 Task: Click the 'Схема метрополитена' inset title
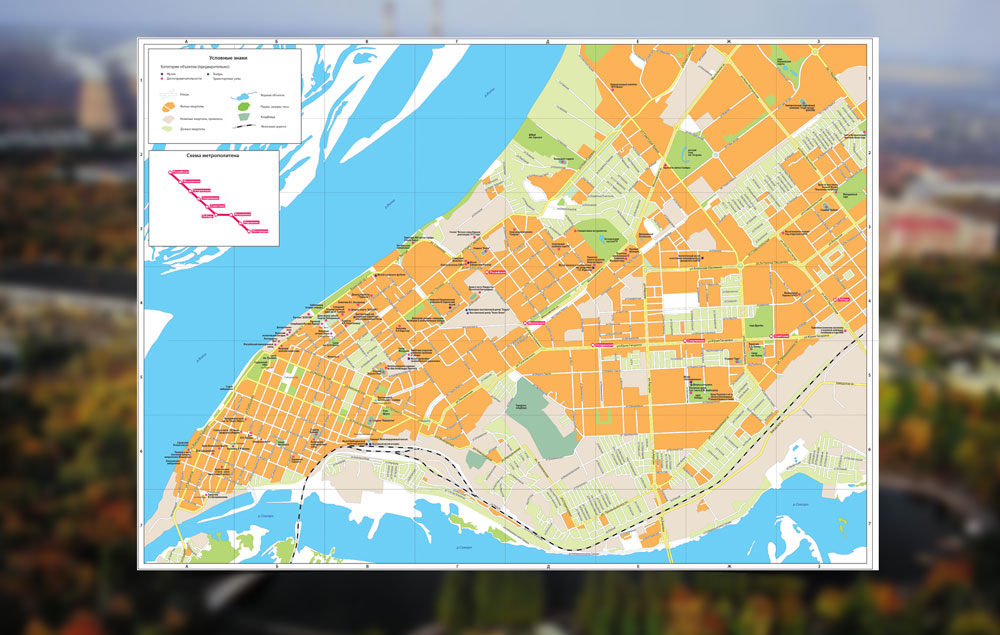click(212, 156)
